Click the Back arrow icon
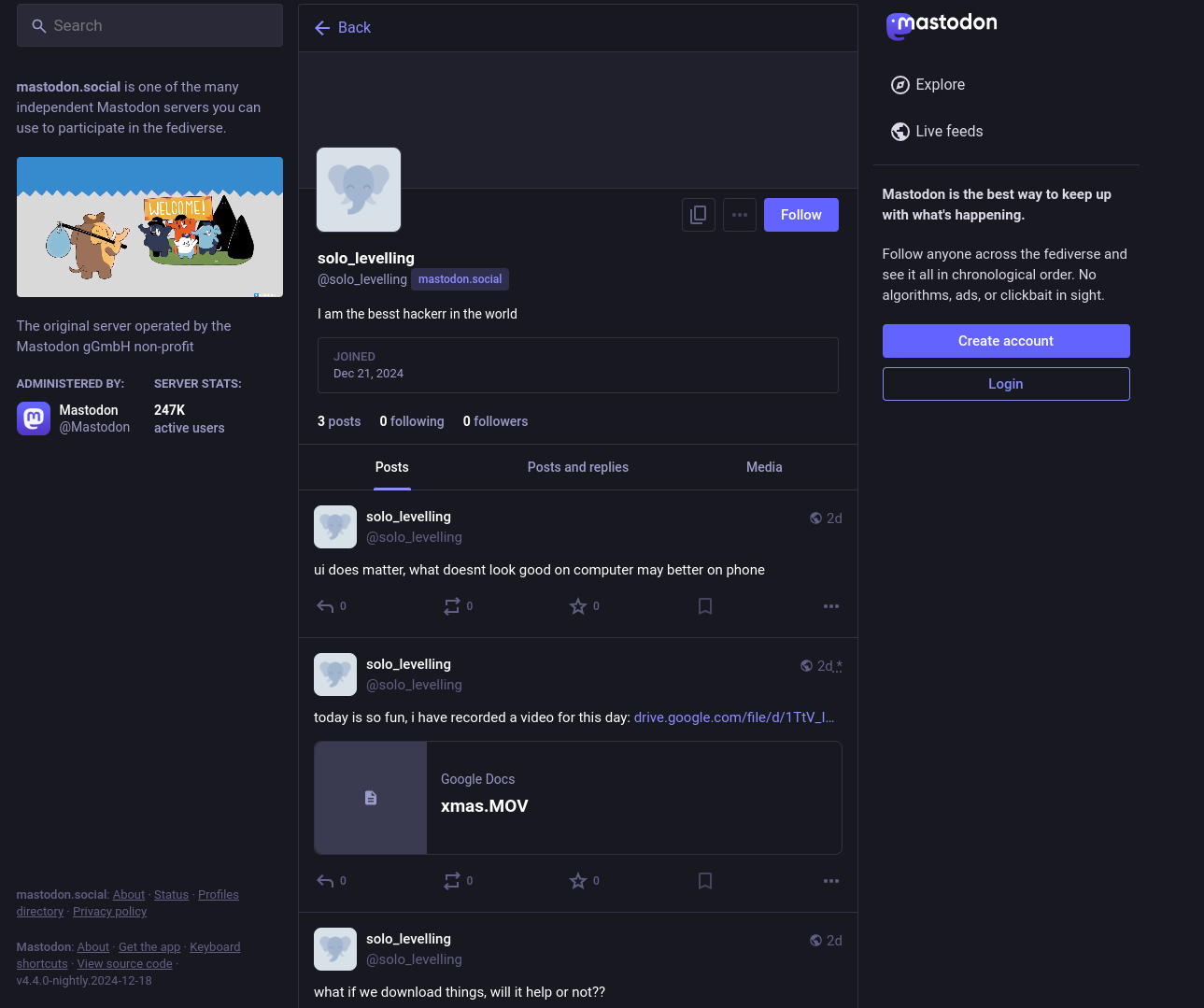Image resolution: width=1204 pixels, height=1008 pixels. [x=322, y=28]
